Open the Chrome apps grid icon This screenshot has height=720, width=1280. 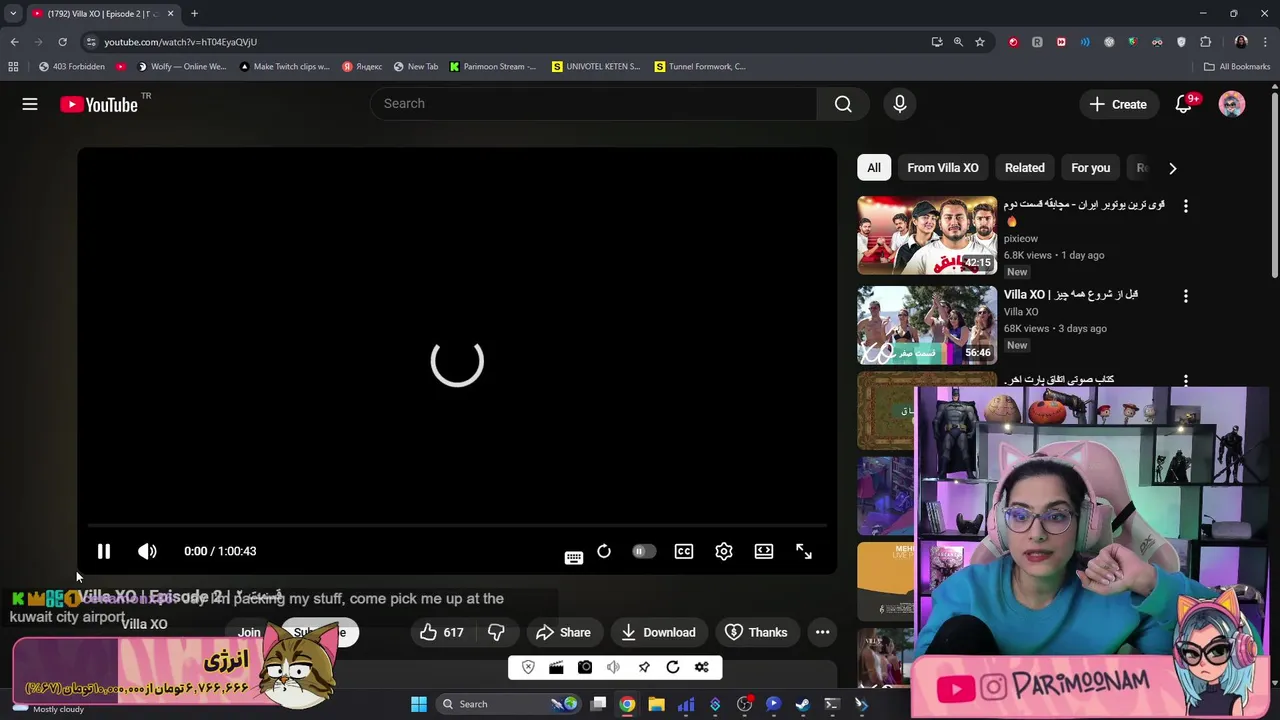coord(13,67)
